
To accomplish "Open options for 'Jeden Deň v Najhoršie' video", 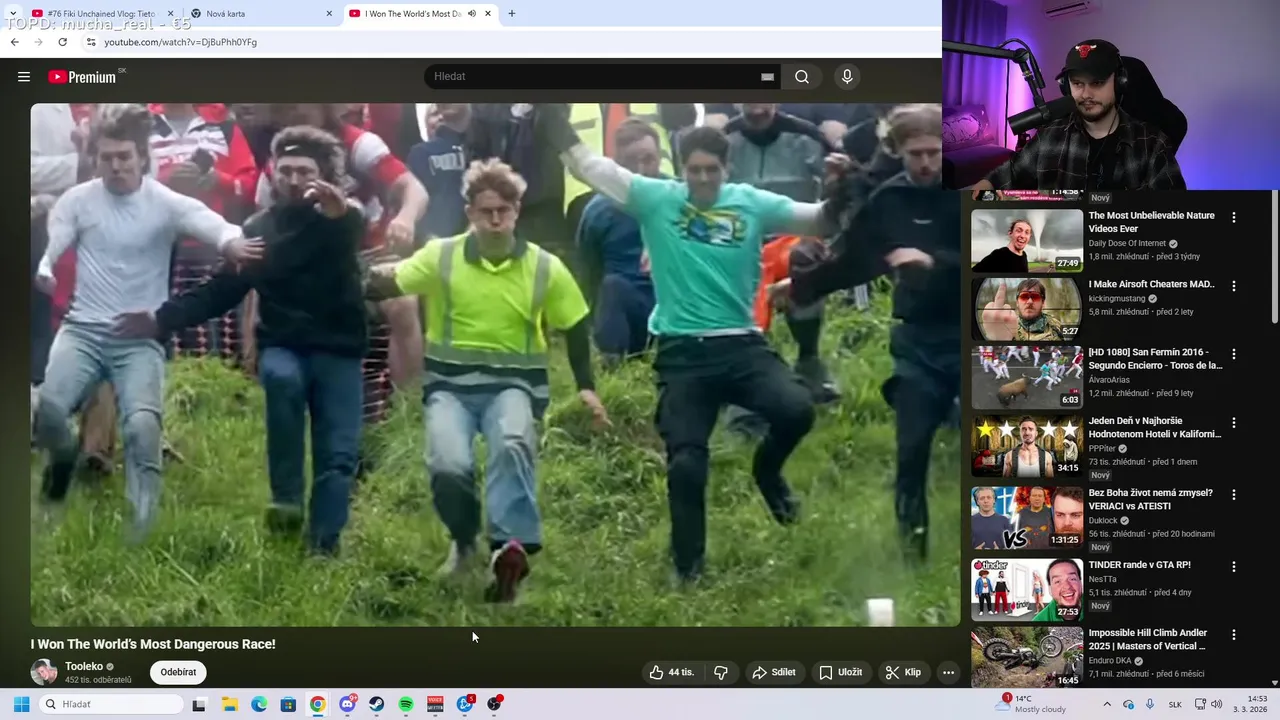I will tap(1233, 423).
